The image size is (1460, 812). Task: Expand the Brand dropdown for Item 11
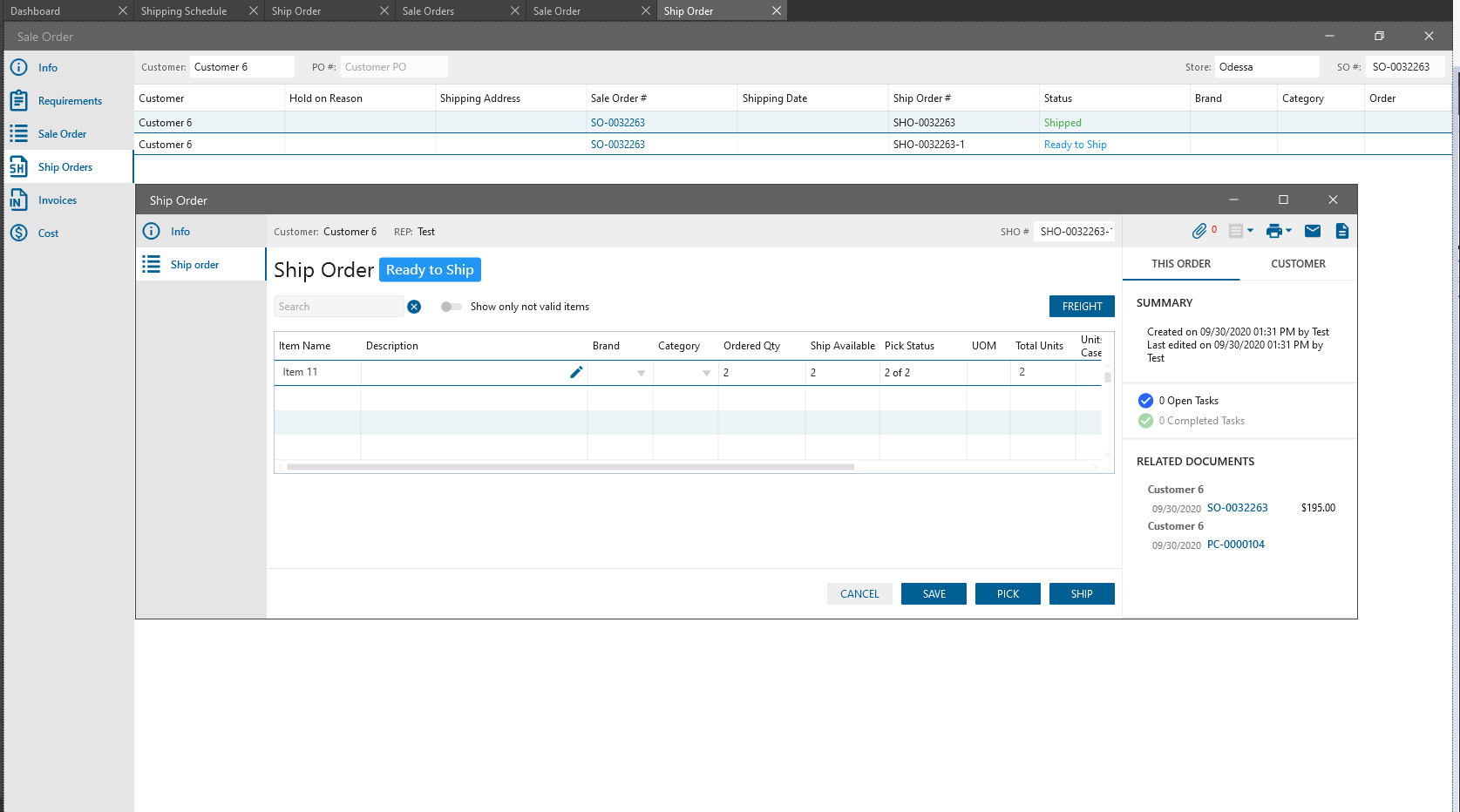point(641,373)
